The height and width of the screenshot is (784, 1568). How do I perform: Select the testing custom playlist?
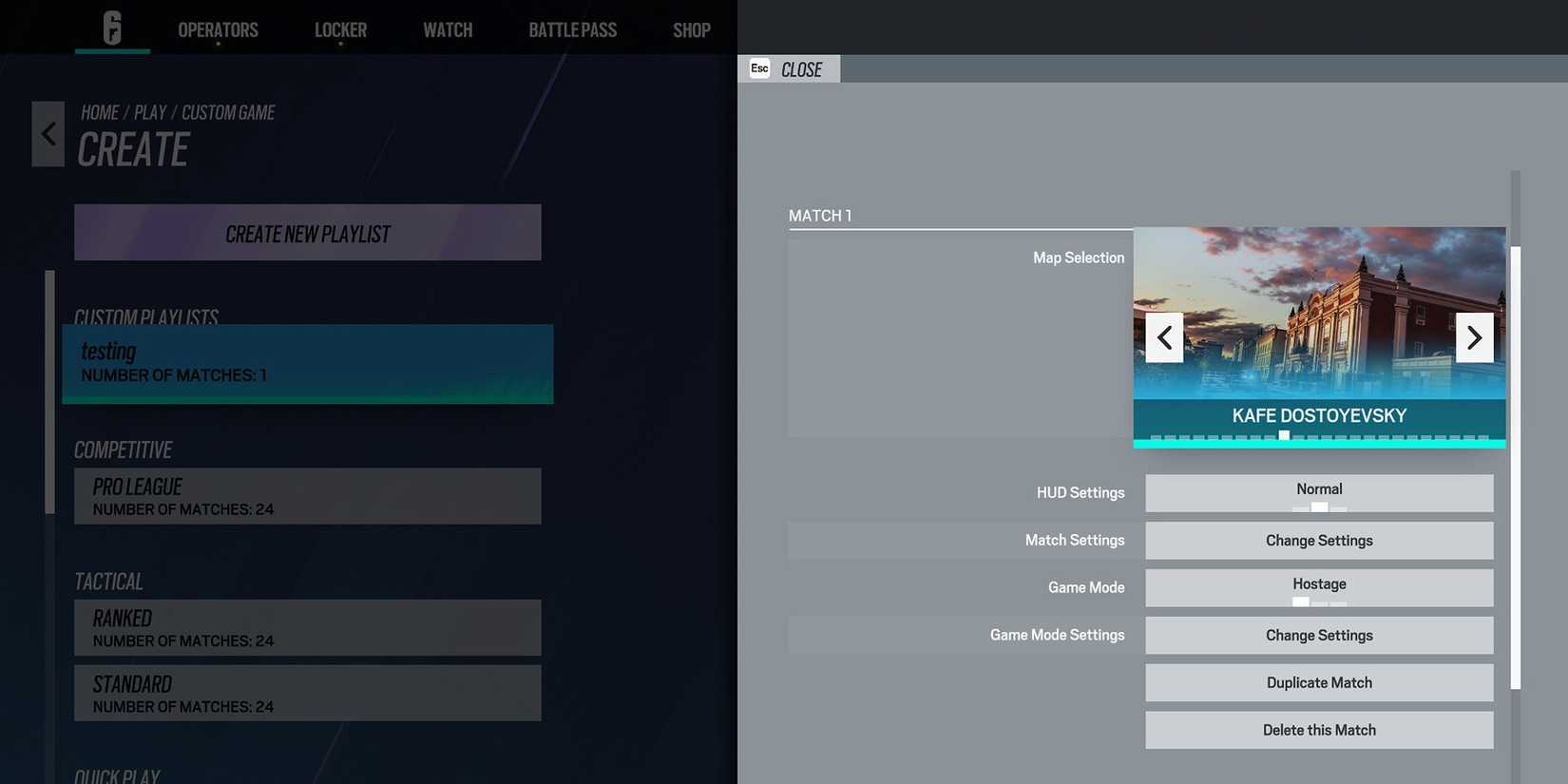[308, 364]
